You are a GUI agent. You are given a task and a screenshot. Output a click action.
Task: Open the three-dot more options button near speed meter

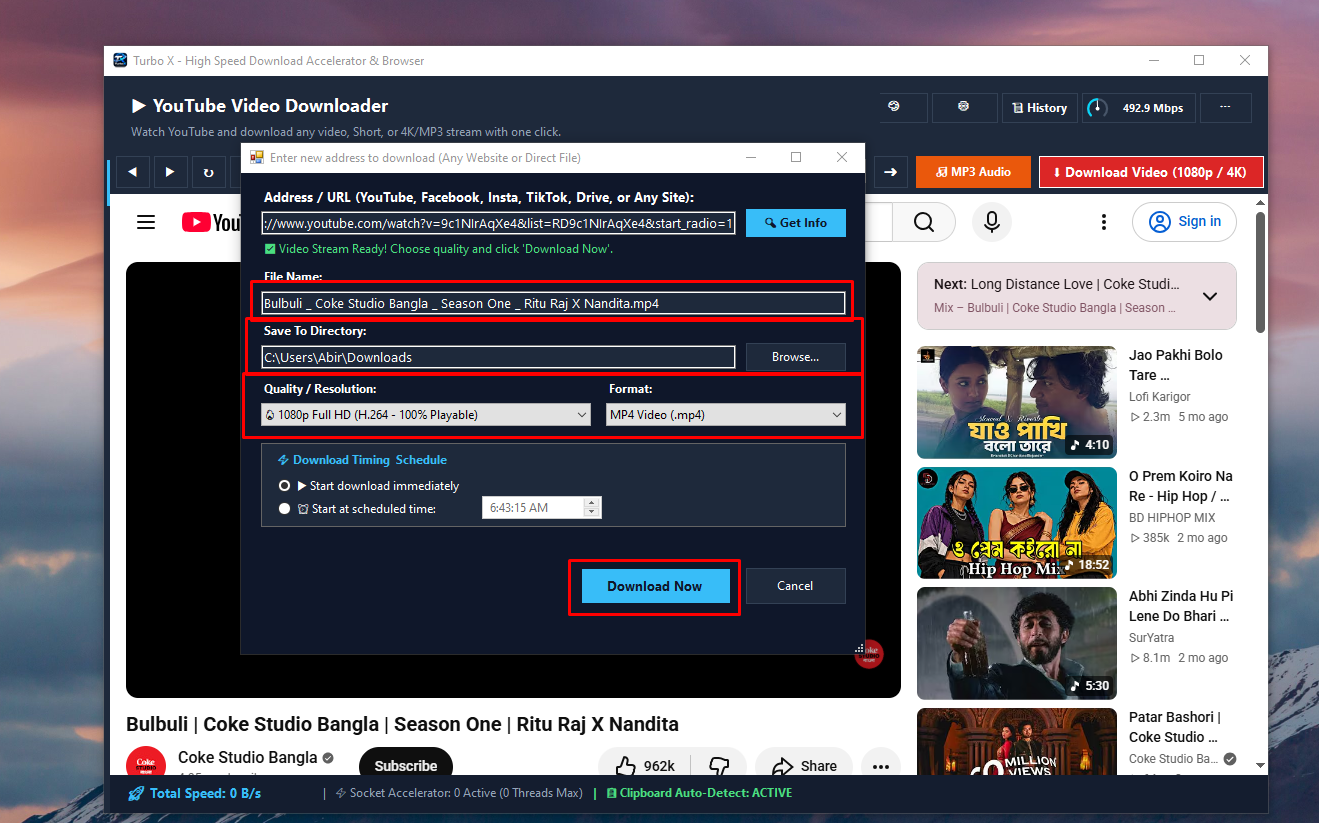click(1226, 108)
